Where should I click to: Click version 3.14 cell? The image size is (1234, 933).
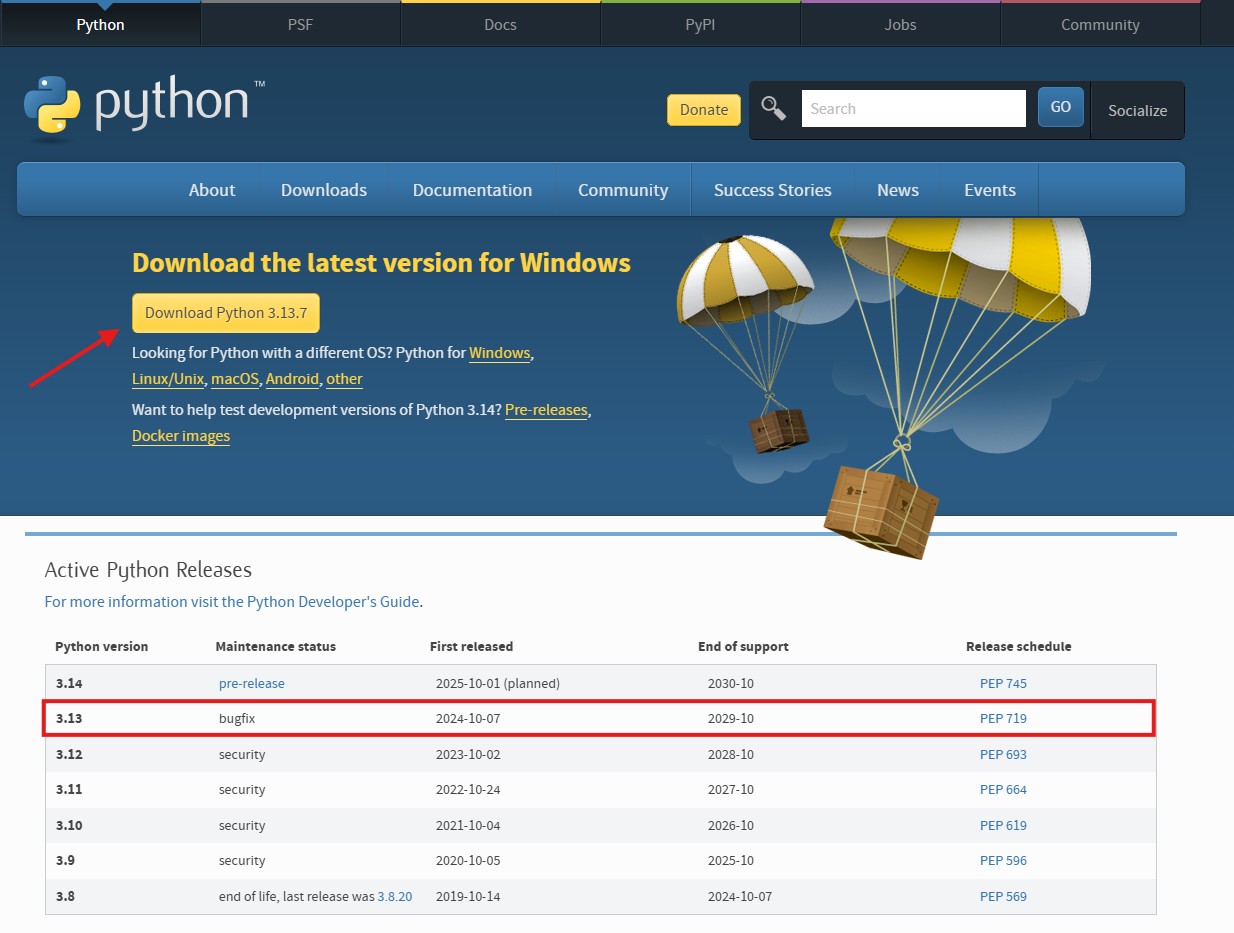pos(69,684)
